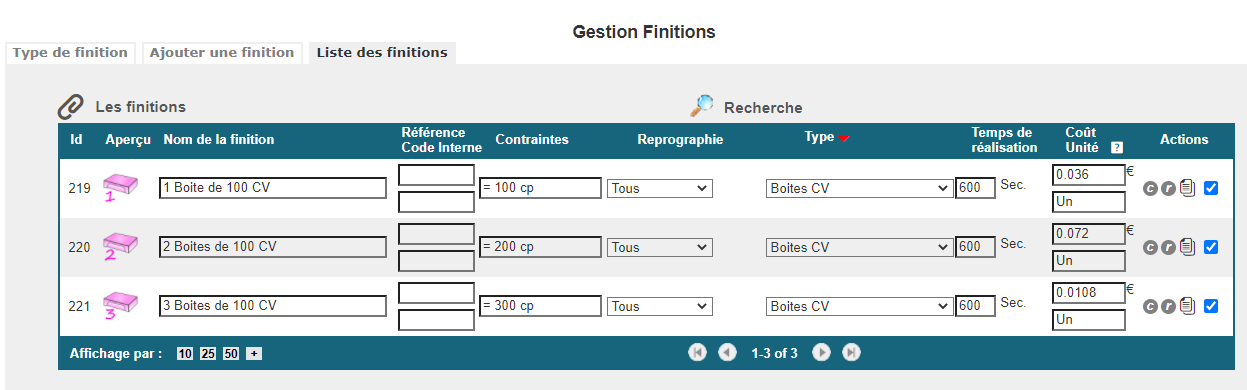Go to the previous page arrow
Image resolution: width=1247 pixels, height=390 pixels.
[x=727, y=352]
